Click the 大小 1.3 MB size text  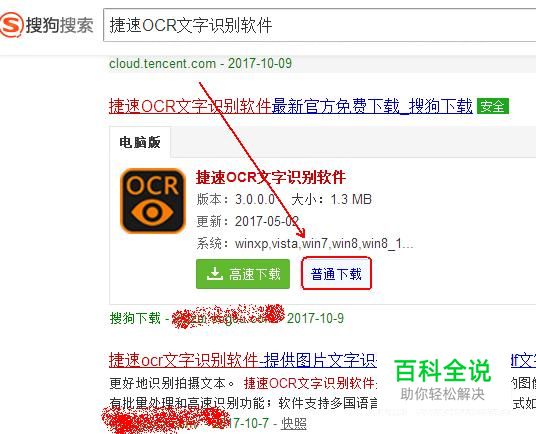pos(332,199)
